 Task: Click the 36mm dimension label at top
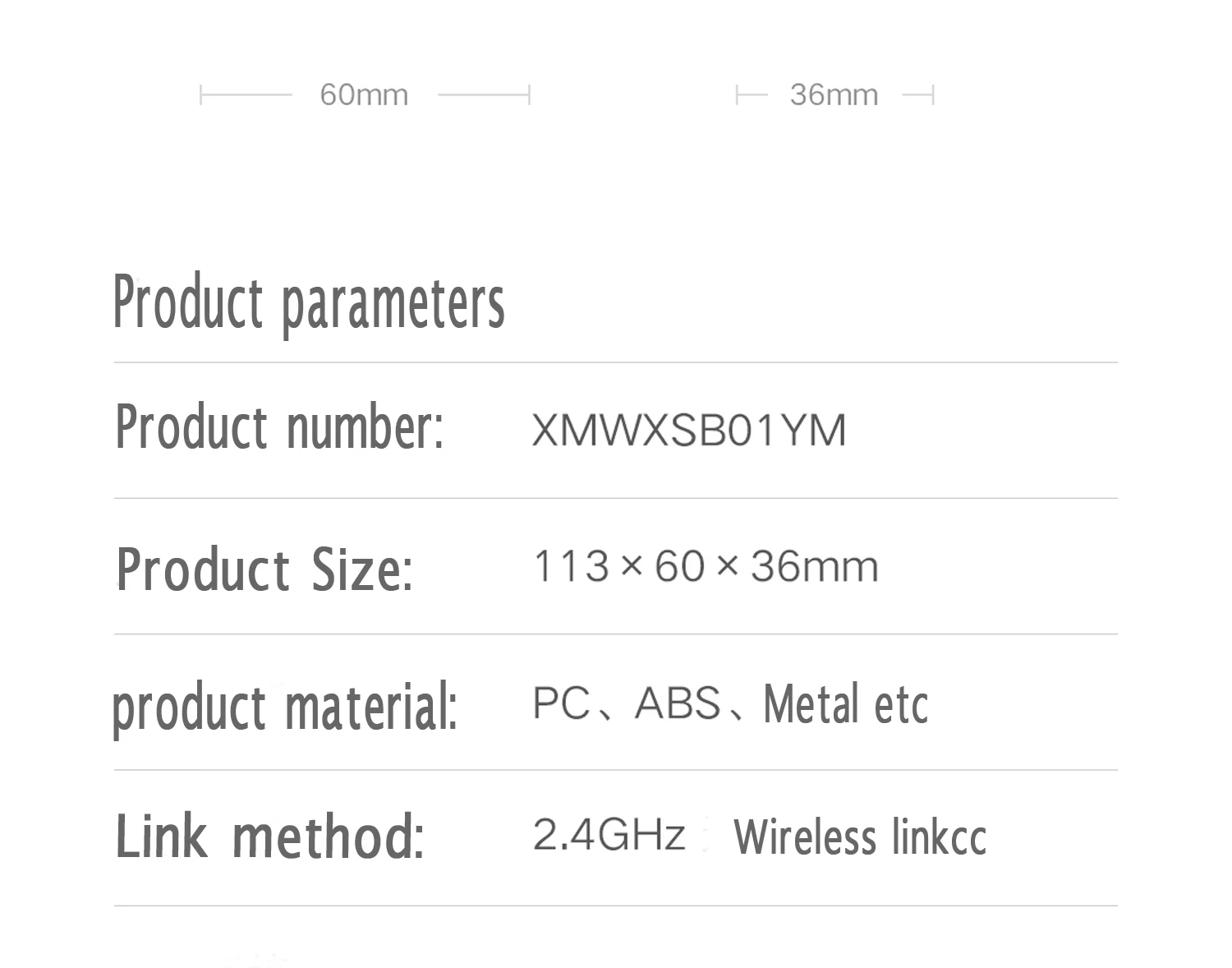pos(834,95)
